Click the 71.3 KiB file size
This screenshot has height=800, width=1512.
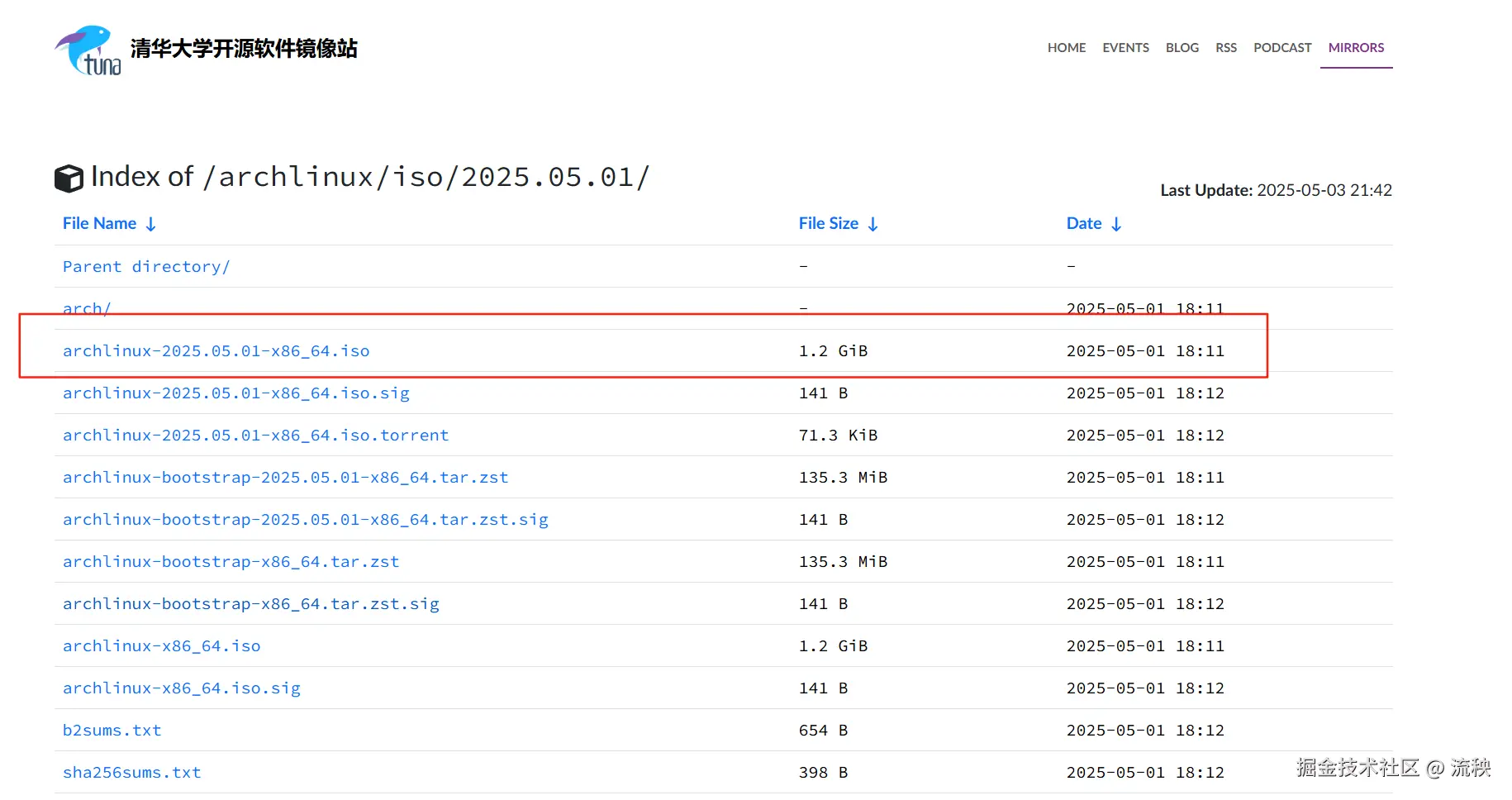839,435
